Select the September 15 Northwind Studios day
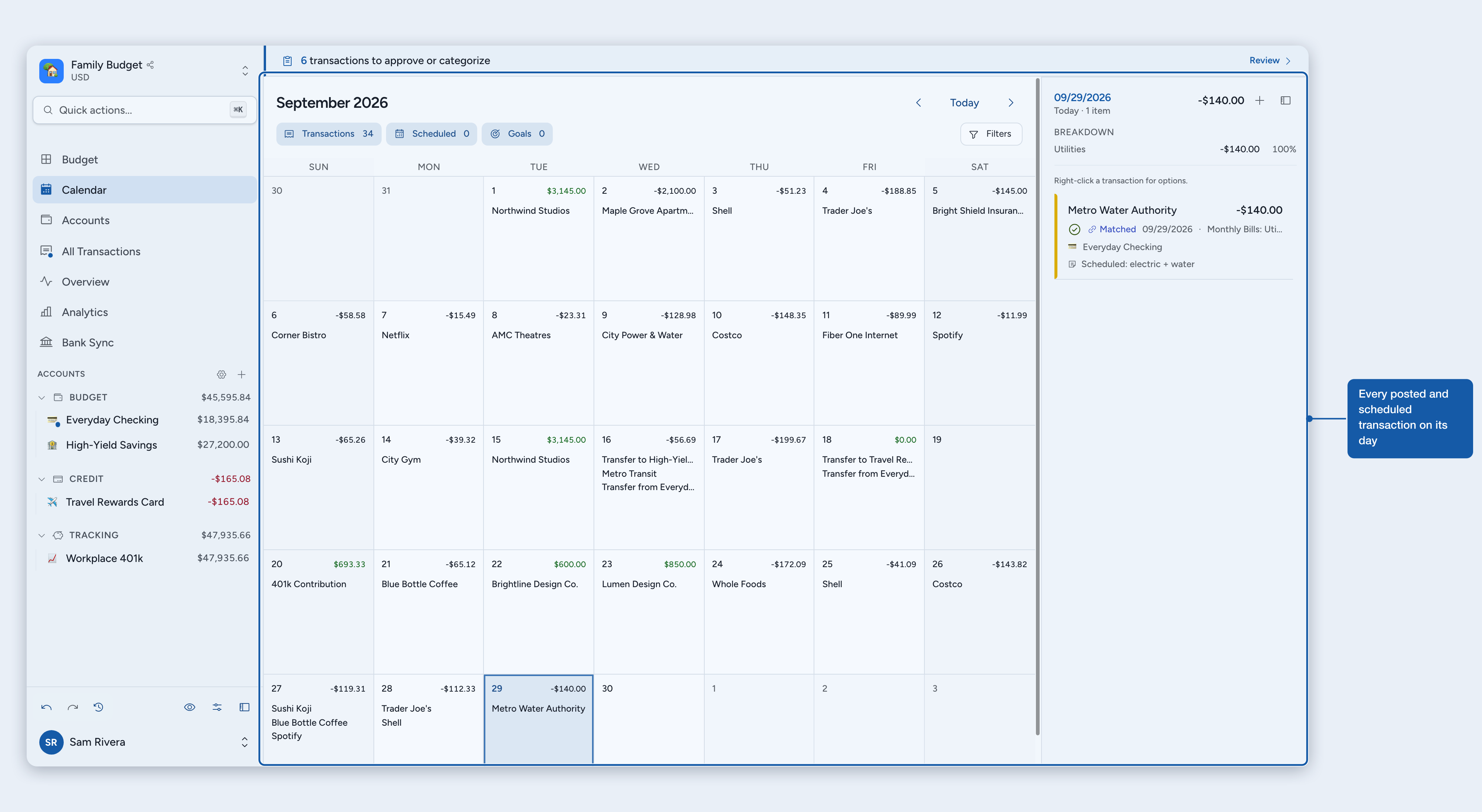 pyautogui.click(x=538, y=487)
